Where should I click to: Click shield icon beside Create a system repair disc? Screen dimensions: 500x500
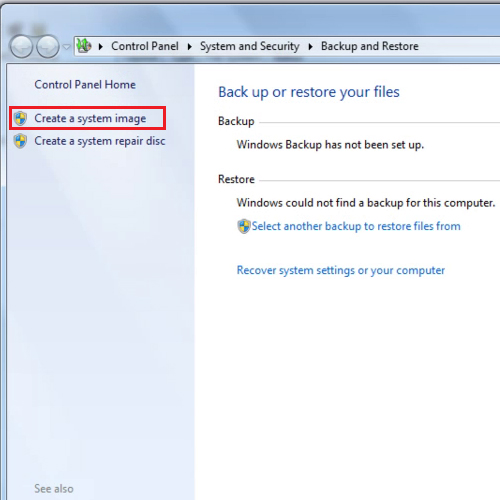[x=20, y=141]
